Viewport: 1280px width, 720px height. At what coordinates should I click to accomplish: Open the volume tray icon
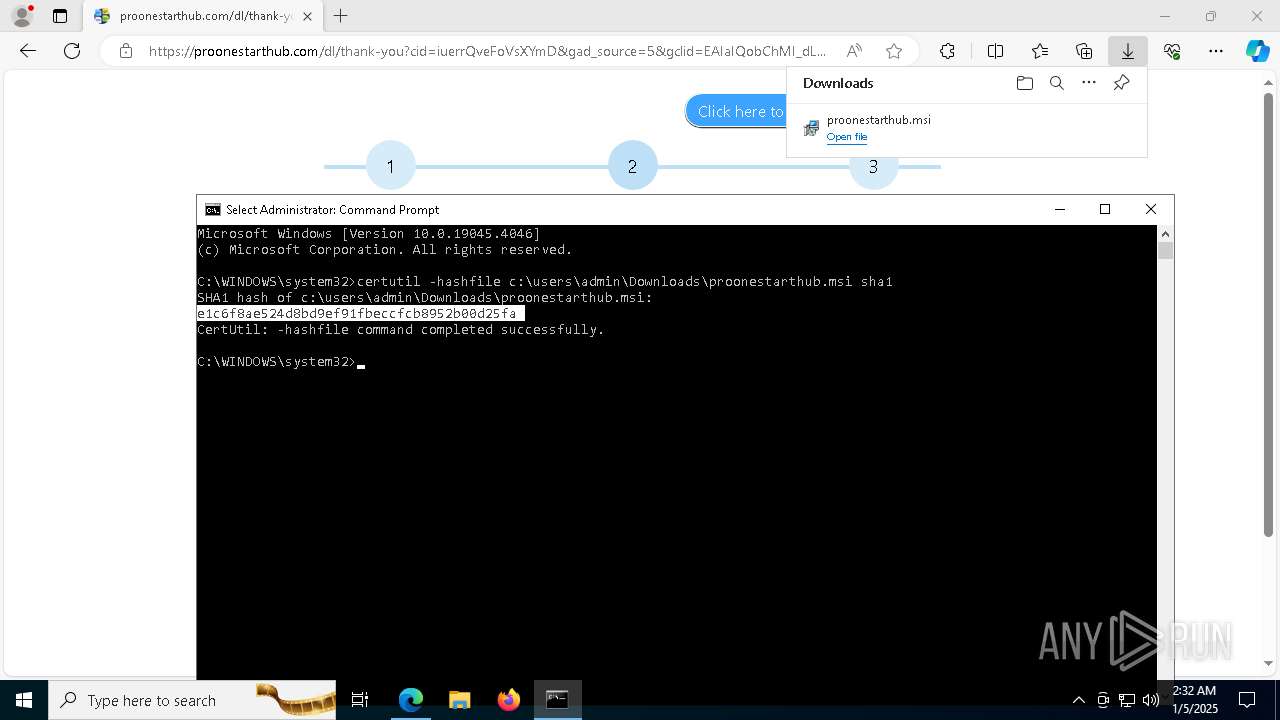tap(1151, 700)
